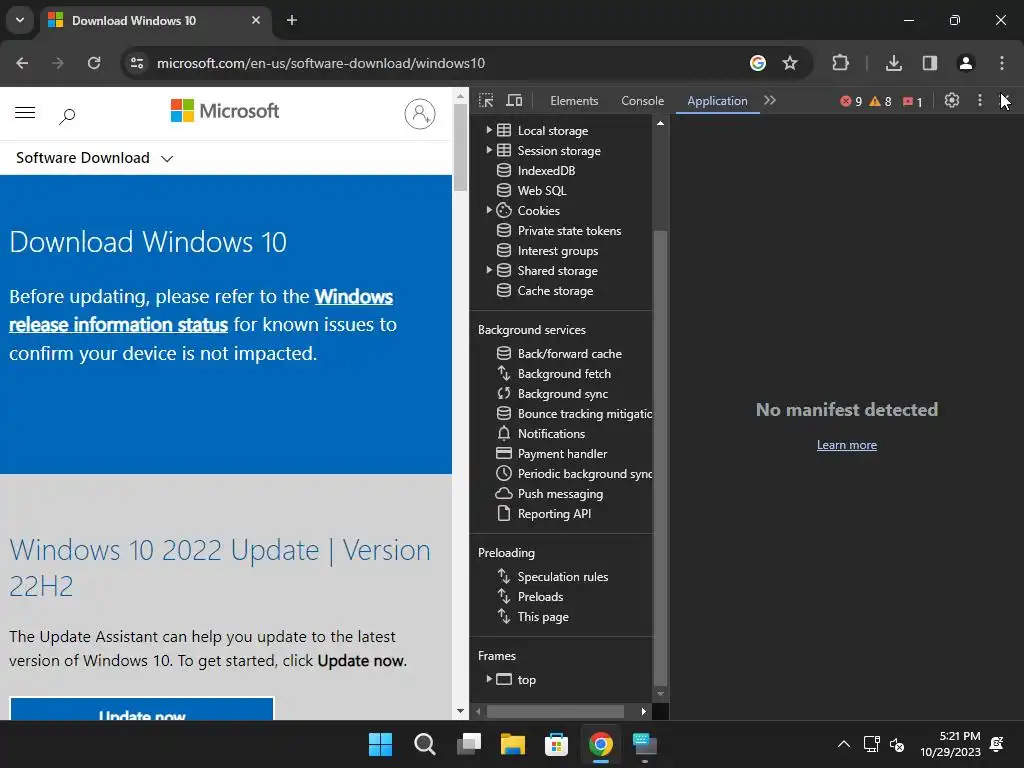
Task: Click the Microsoft site search icon
Action: [67, 116]
